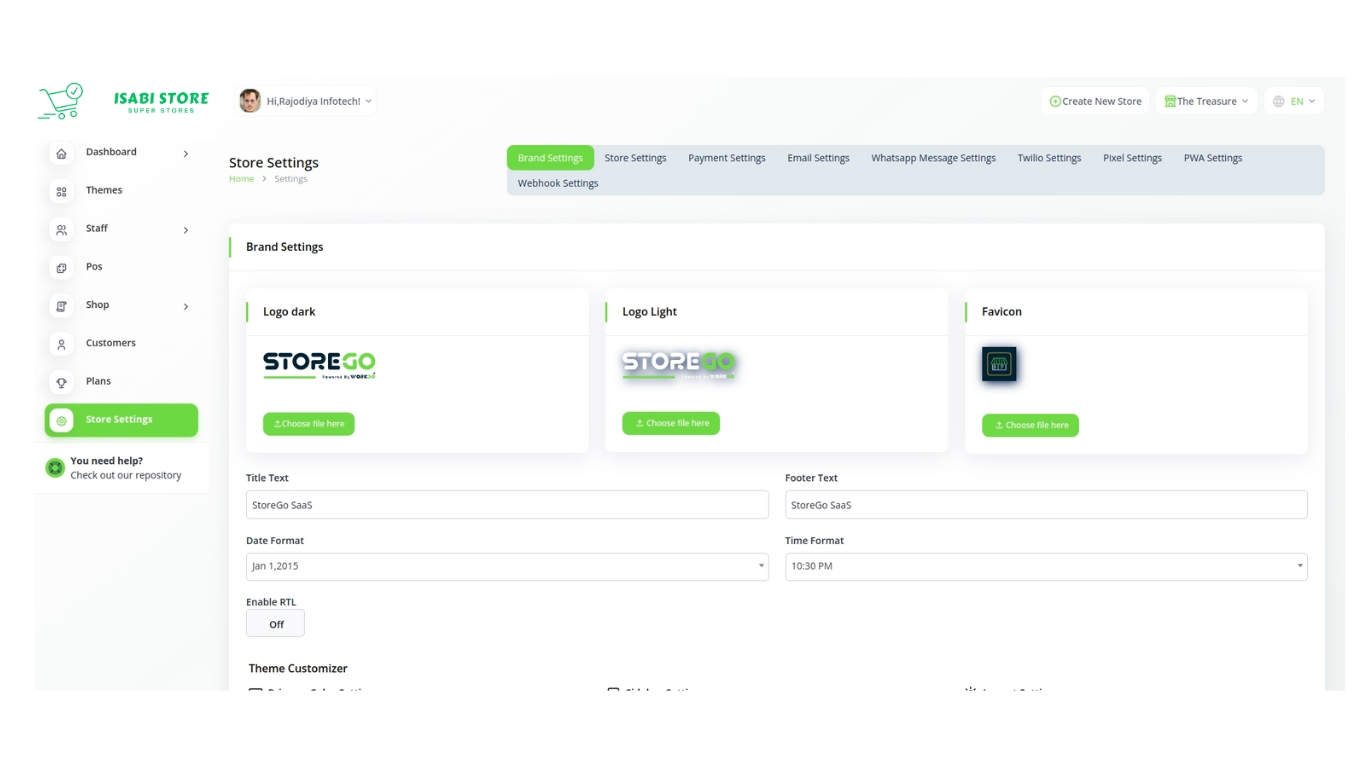Open the Time Format dropdown
1366x768 pixels.
tap(1045, 567)
